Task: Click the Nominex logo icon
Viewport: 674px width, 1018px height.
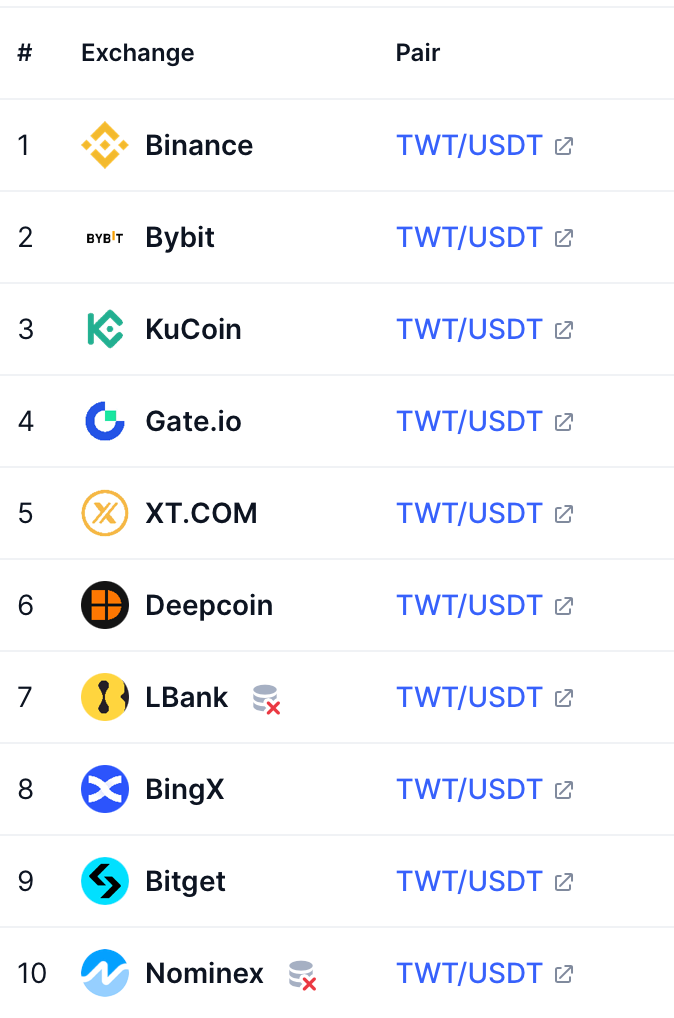Action: pyautogui.click(x=105, y=973)
